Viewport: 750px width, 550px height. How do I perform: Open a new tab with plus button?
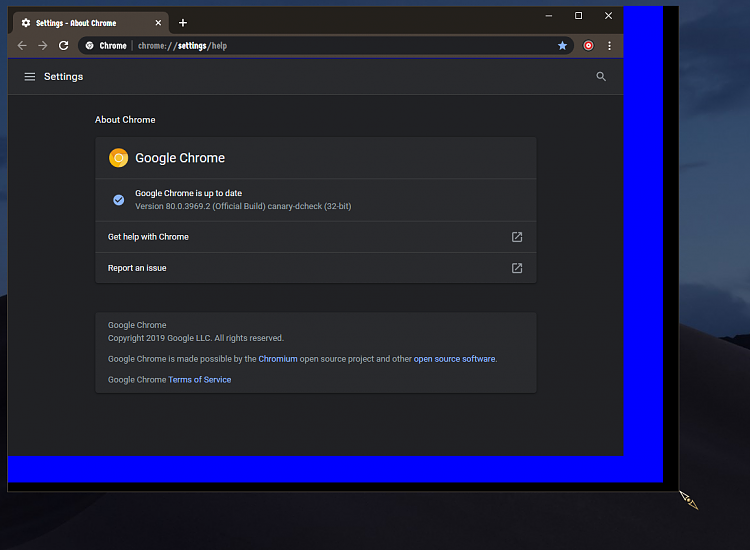(x=183, y=22)
